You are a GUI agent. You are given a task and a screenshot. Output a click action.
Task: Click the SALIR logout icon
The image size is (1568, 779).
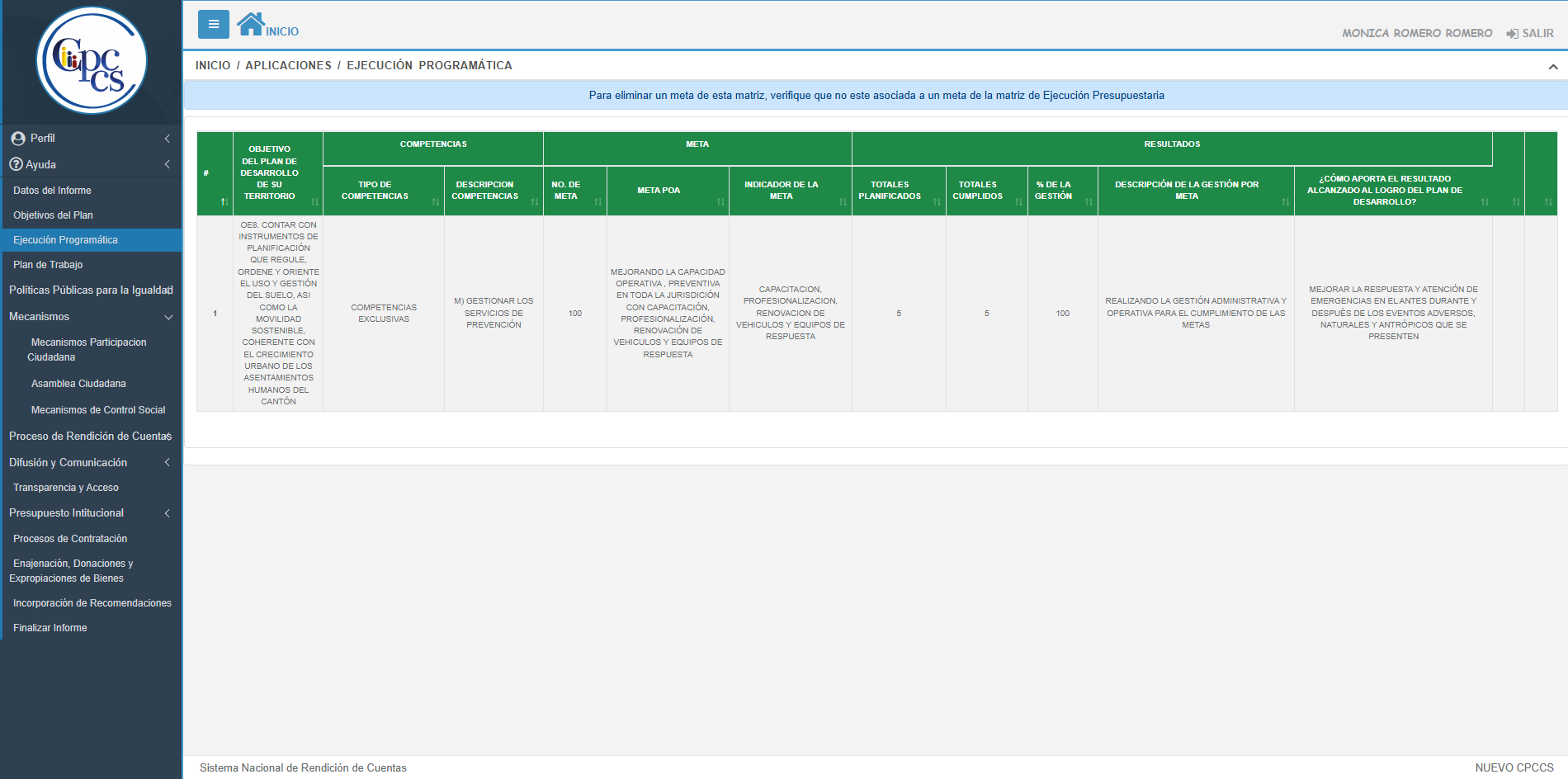point(1512,34)
